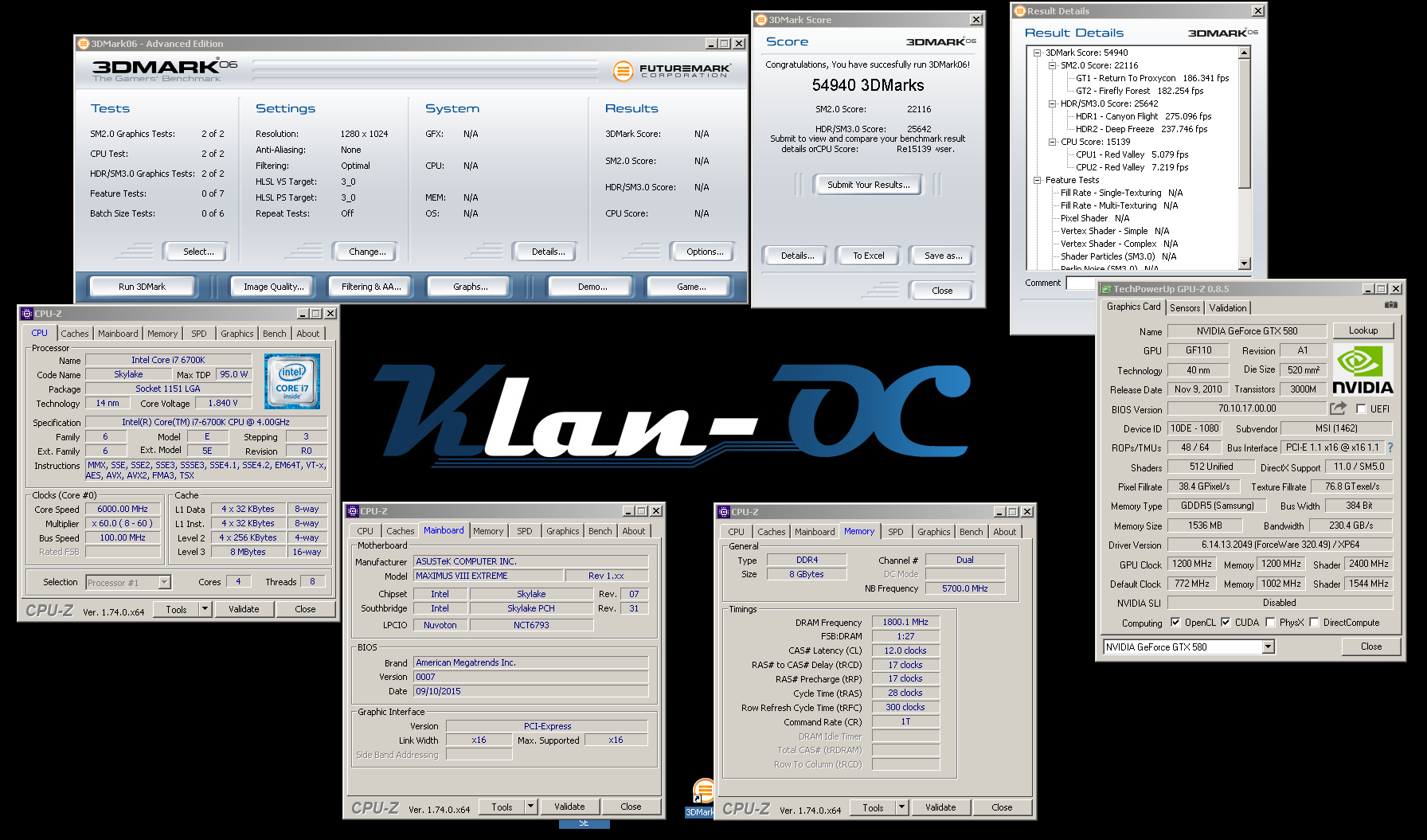
Task: Select the CPU2 - Red Valley row
Action: point(1132,167)
